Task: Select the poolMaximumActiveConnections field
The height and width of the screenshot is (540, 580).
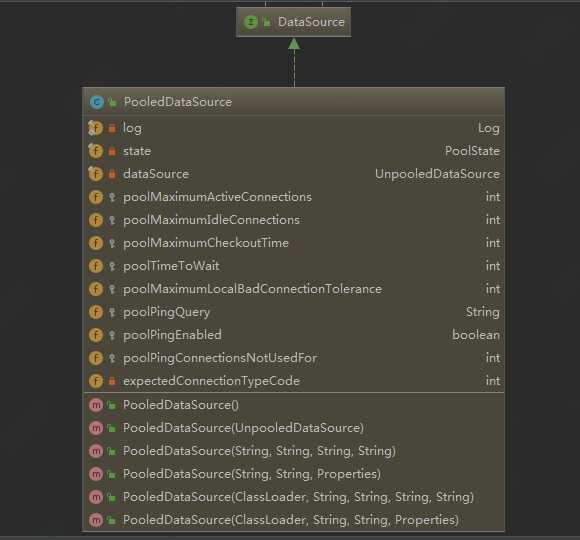Action: coord(294,197)
